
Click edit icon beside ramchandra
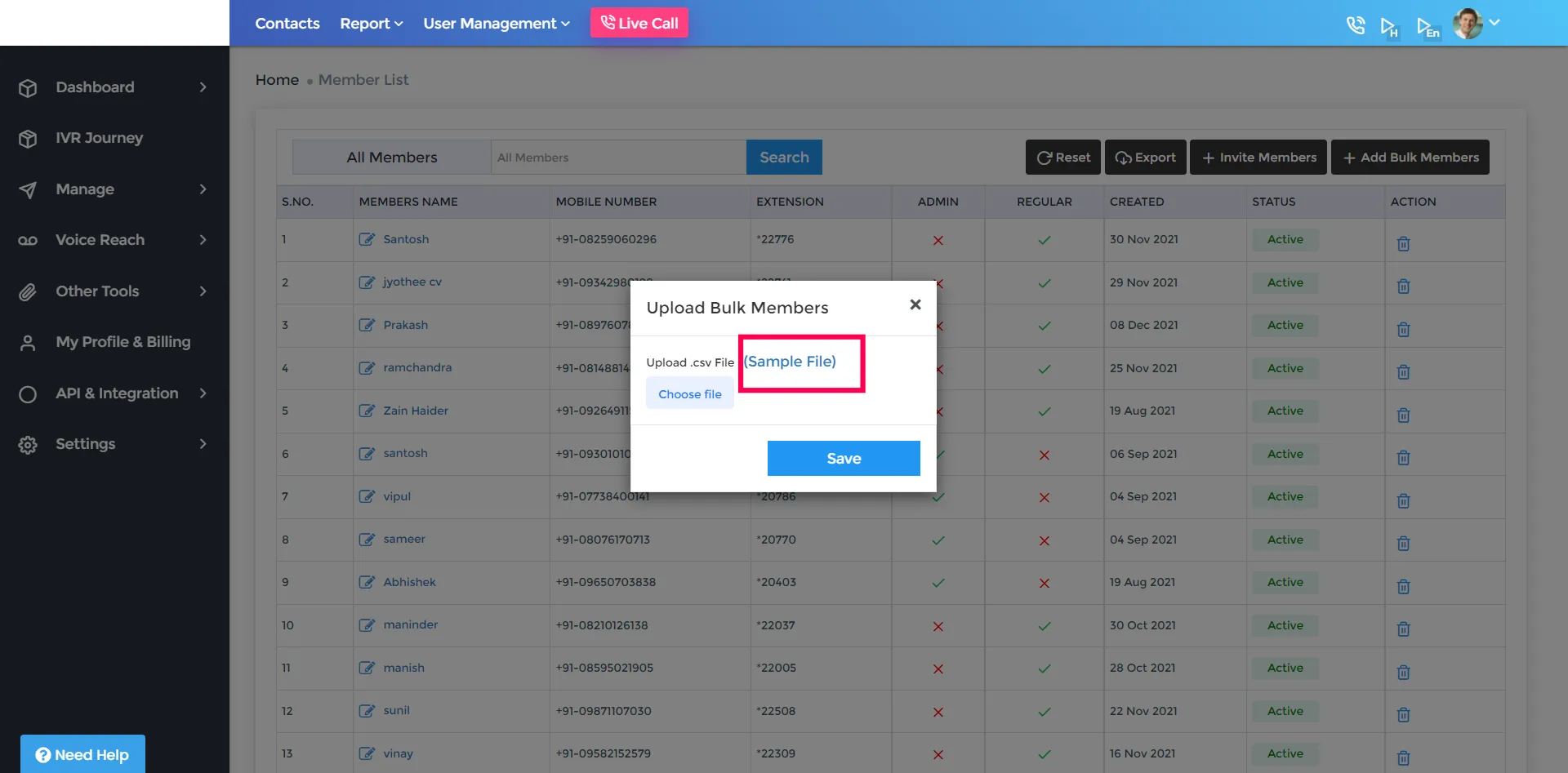pos(367,367)
